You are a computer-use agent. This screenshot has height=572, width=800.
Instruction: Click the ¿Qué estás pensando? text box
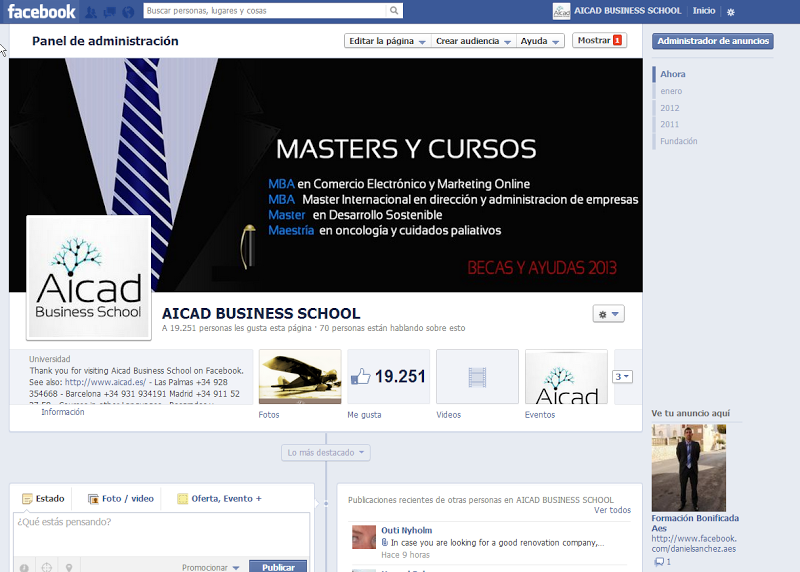161,534
